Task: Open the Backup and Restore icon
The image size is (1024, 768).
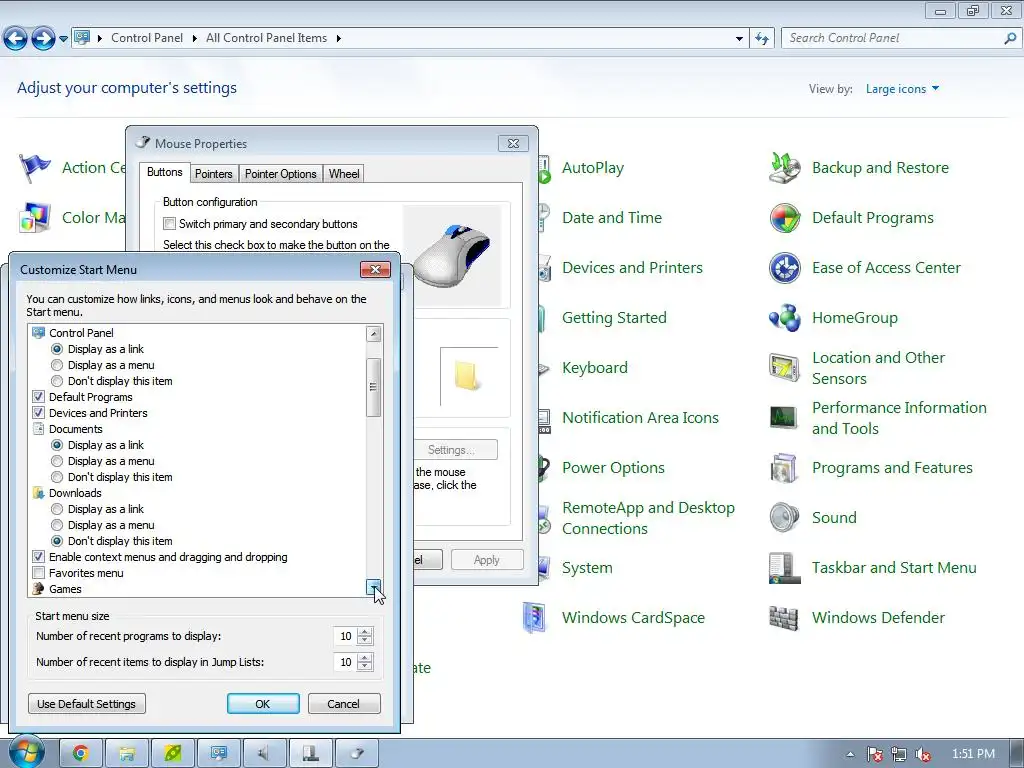Action: (784, 168)
